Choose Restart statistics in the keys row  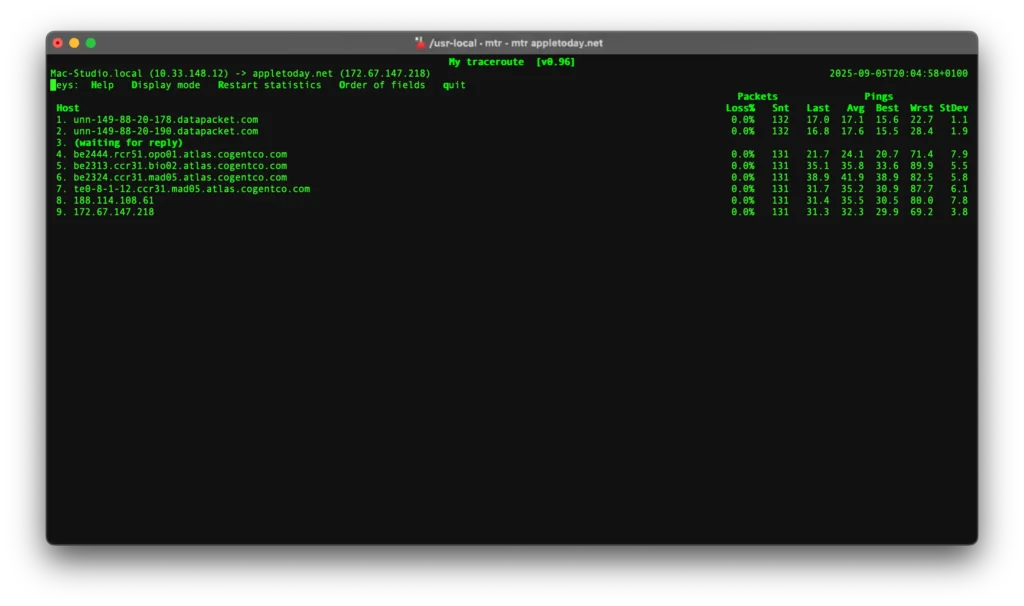pyautogui.click(x=269, y=85)
